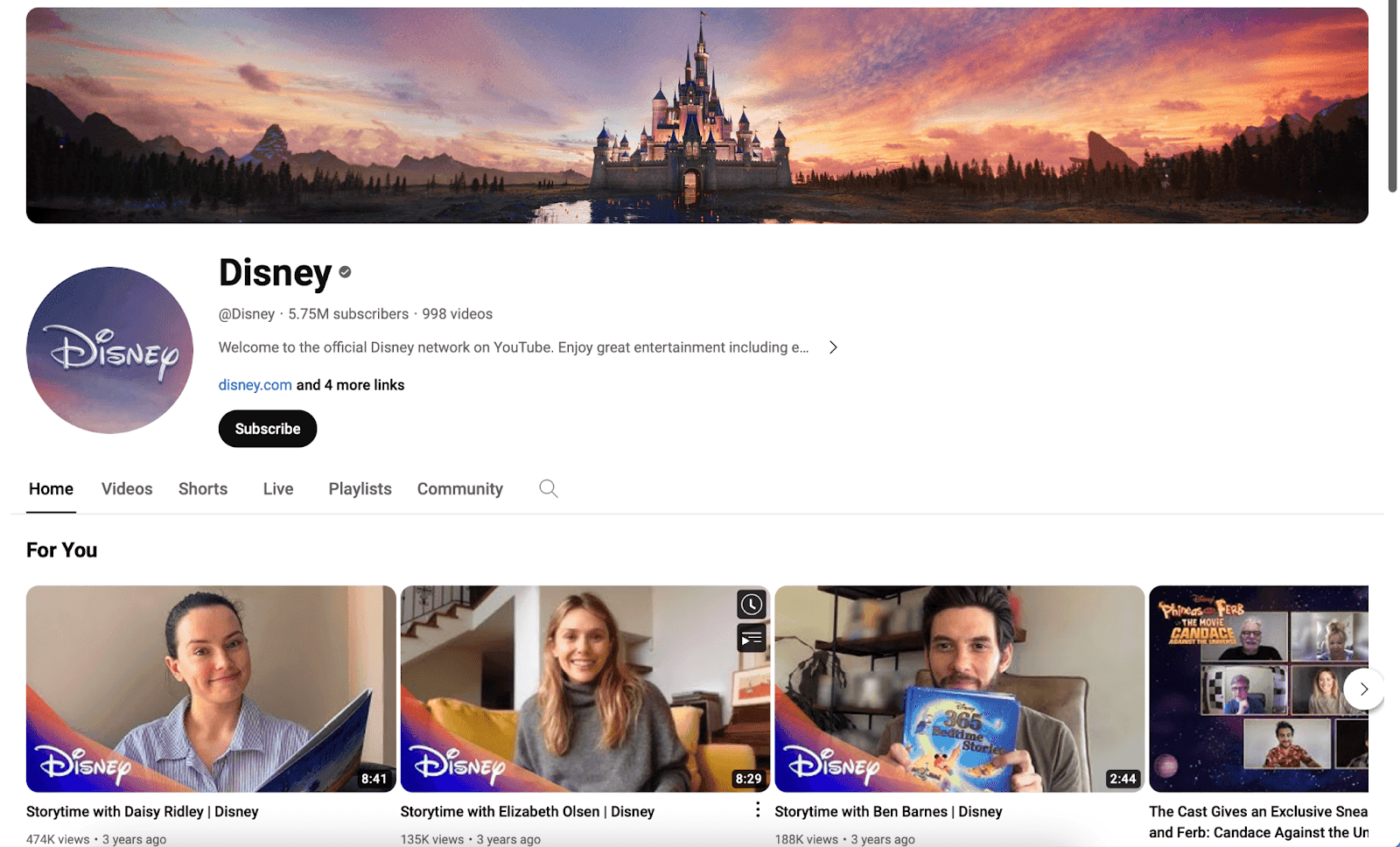Play Storytime with Daisy Ridley video
1400x847 pixels.
[211, 688]
